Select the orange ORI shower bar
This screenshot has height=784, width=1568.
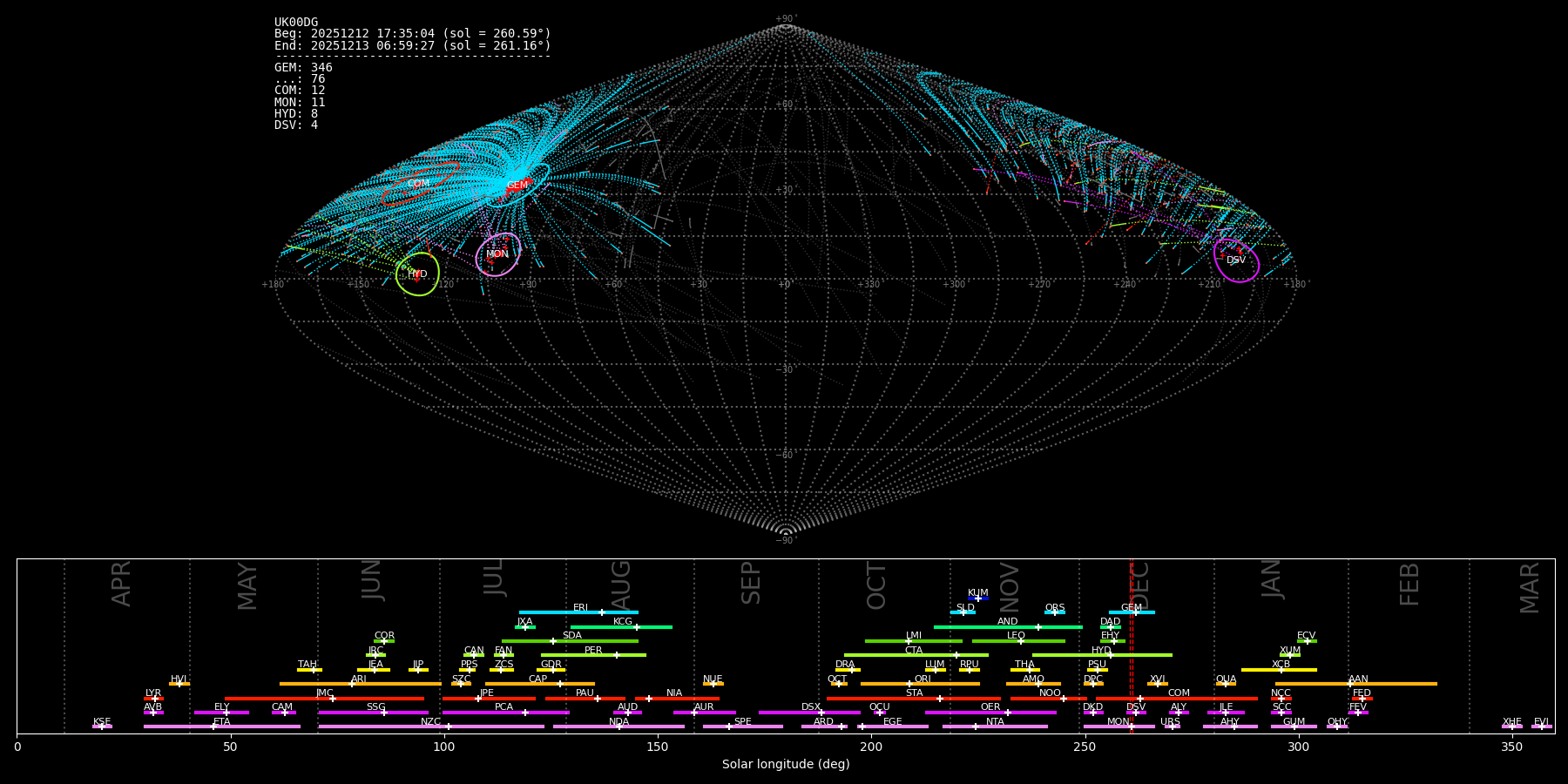point(920,684)
